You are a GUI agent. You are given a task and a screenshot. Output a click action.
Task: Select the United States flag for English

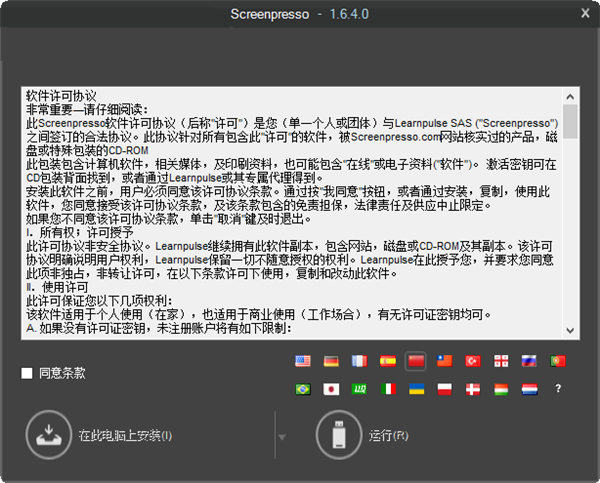tap(303, 361)
